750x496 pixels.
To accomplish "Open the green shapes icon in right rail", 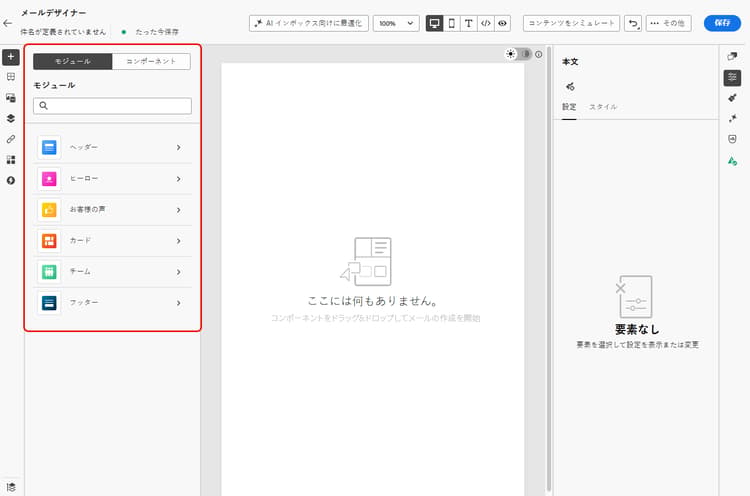I will (x=732, y=161).
